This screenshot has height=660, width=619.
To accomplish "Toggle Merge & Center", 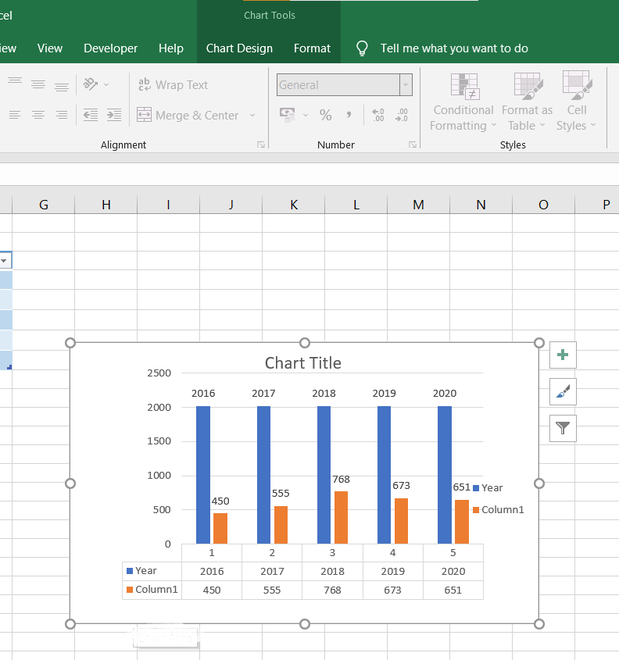I will (188, 115).
